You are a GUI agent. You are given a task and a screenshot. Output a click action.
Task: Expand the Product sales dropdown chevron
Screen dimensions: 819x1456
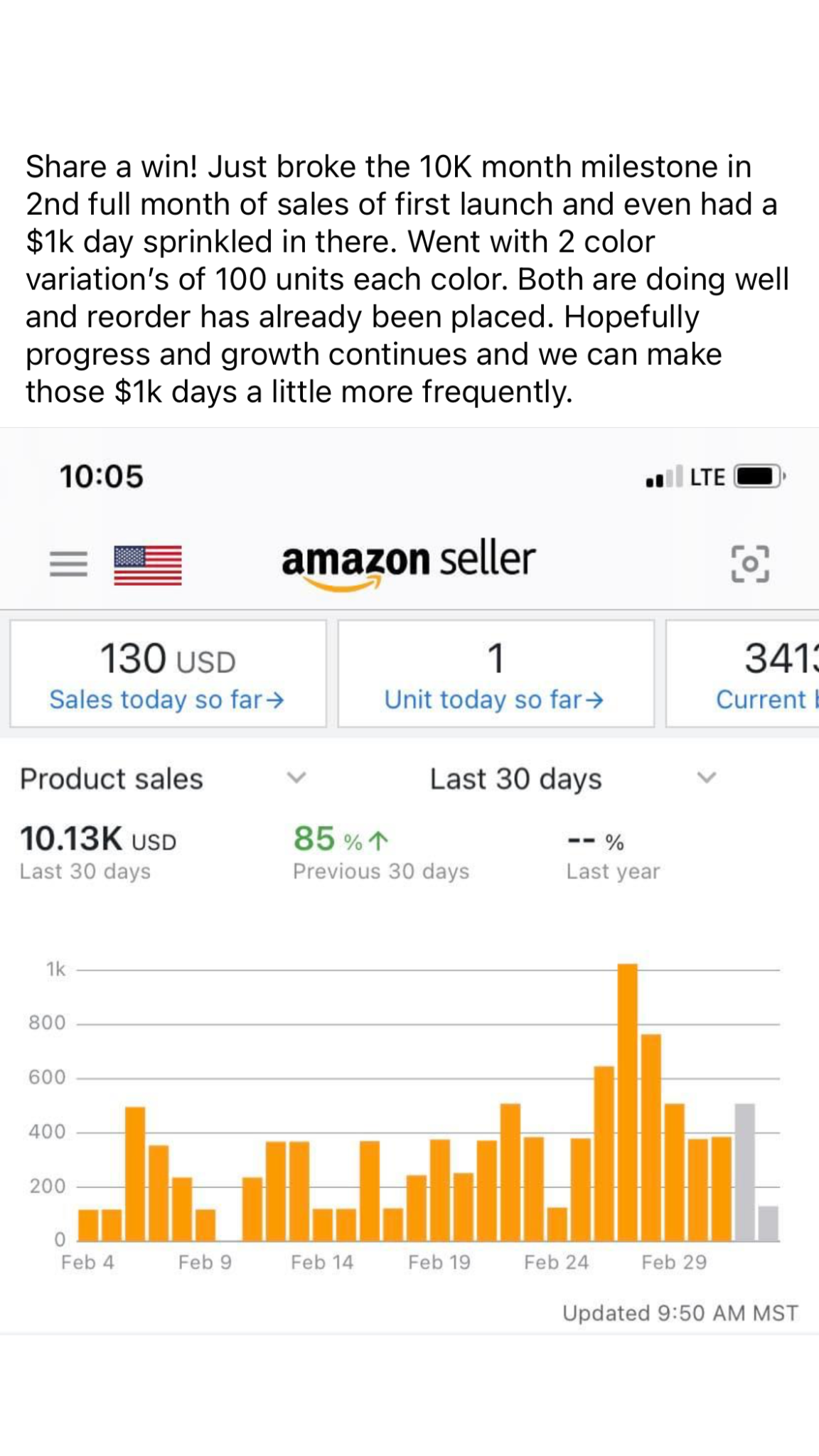point(296,778)
